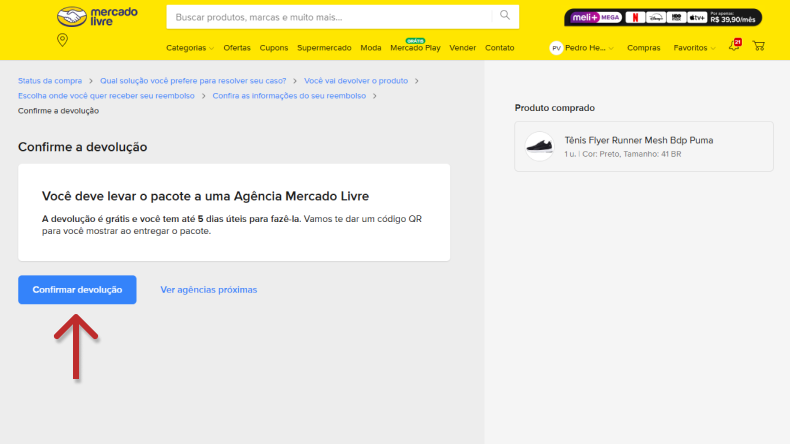
Task: Open the Cupons menu item
Action: coord(274,48)
